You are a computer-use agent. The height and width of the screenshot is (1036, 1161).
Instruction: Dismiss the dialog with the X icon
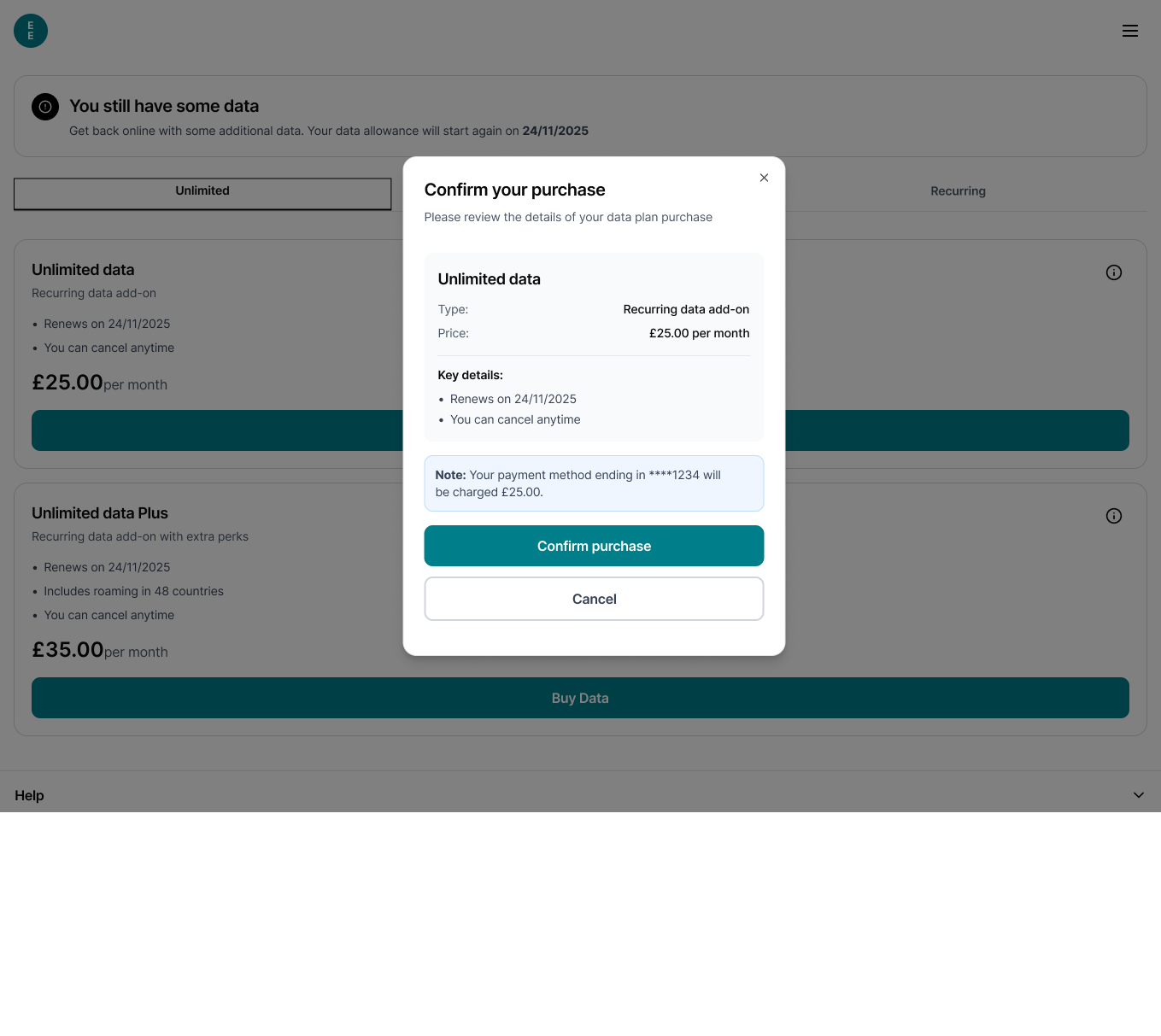(764, 178)
